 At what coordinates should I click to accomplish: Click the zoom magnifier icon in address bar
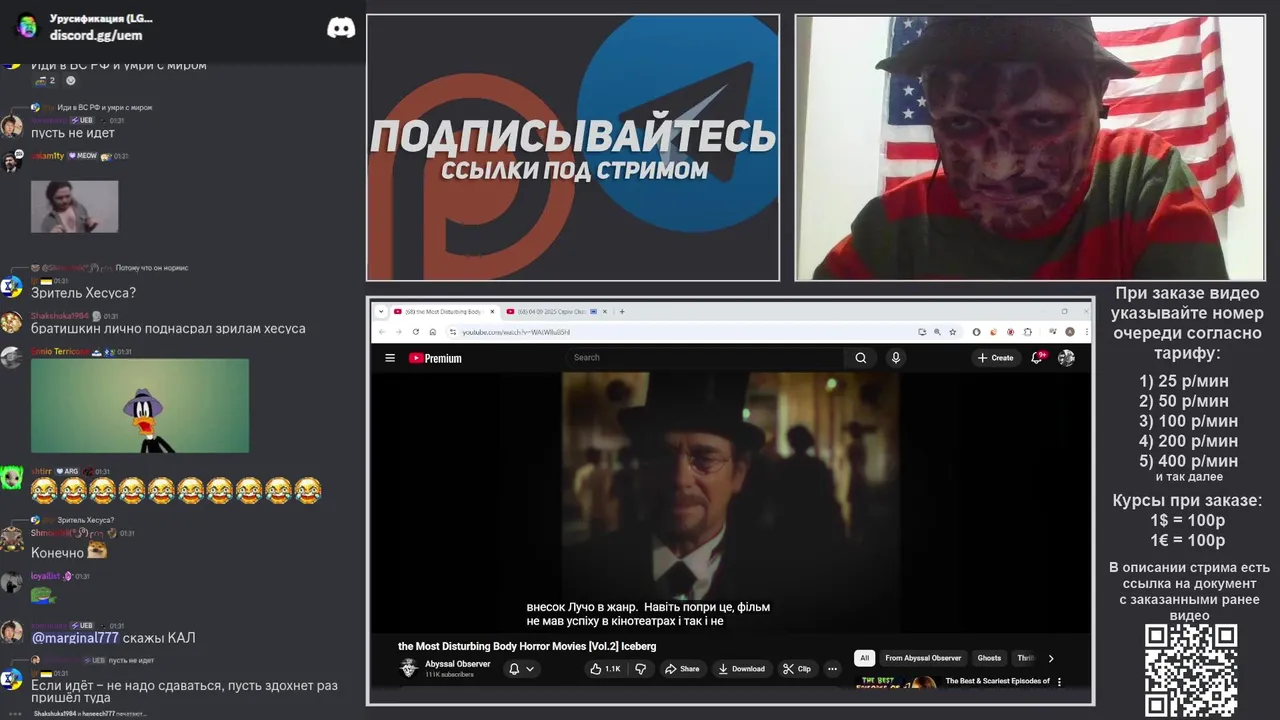pos(937,332)
